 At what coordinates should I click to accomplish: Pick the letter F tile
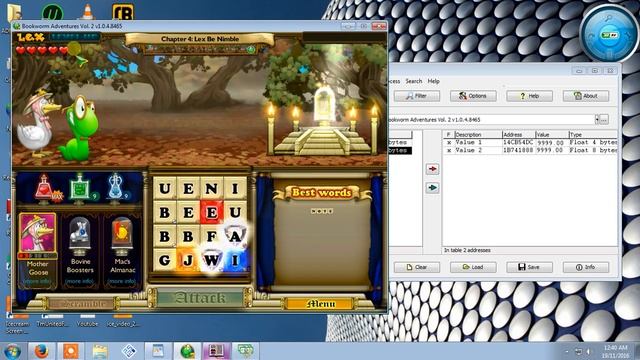[211, 236]
